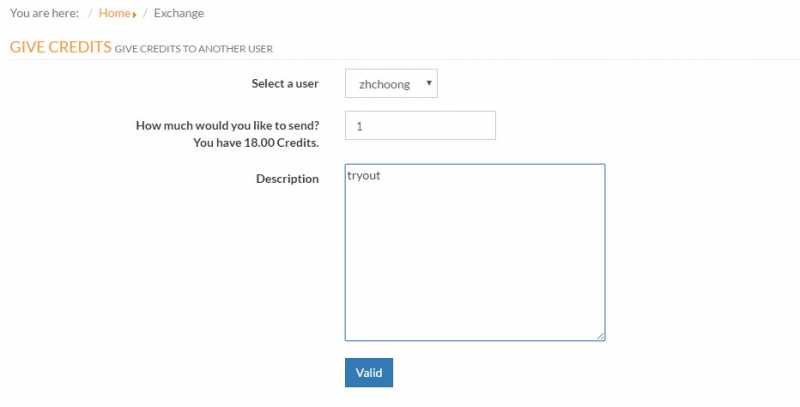This screenshot has width=800, height=407.
Task: Click the How much would you like to send label
Action: (x=228, y=125)
